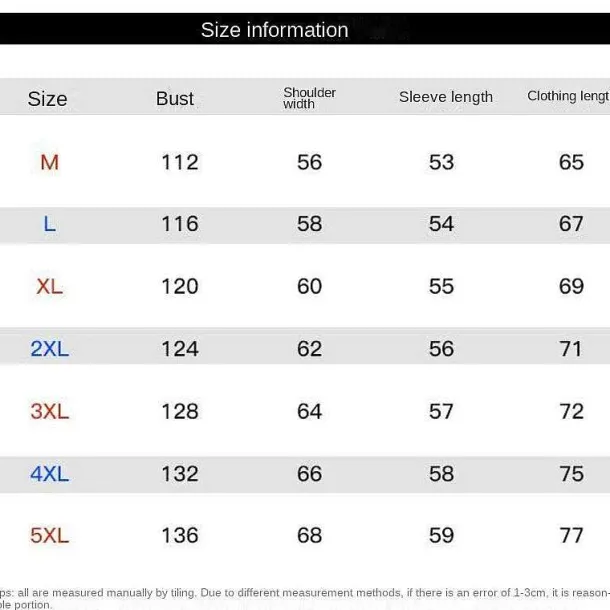Select the red M size label
The image size is (610, 610).
[x=49, y=162]
